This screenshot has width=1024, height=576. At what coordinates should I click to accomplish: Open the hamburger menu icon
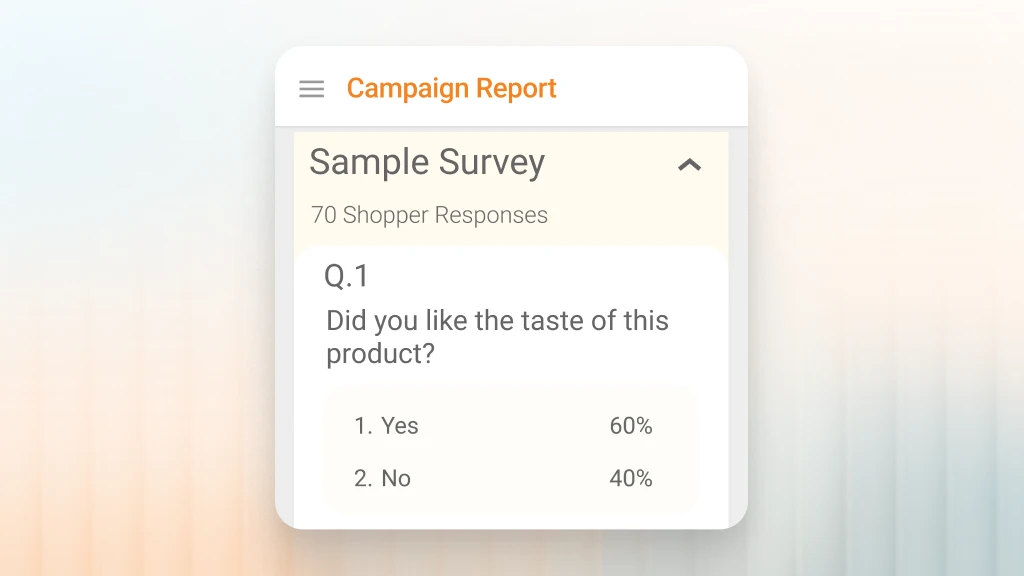click(x=312, y=89)
